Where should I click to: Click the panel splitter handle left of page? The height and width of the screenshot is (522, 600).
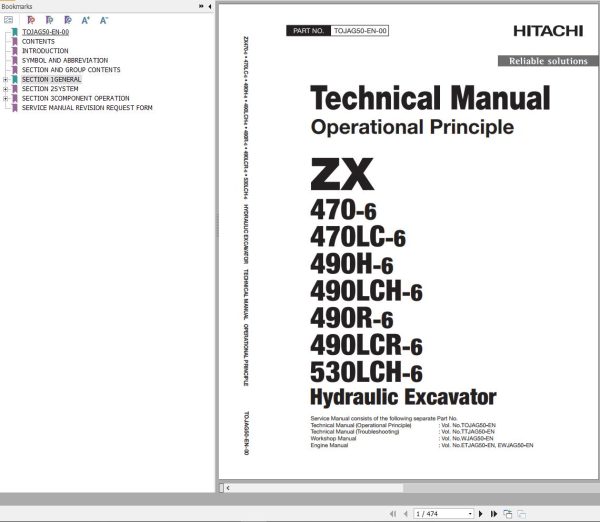(217, 225)
